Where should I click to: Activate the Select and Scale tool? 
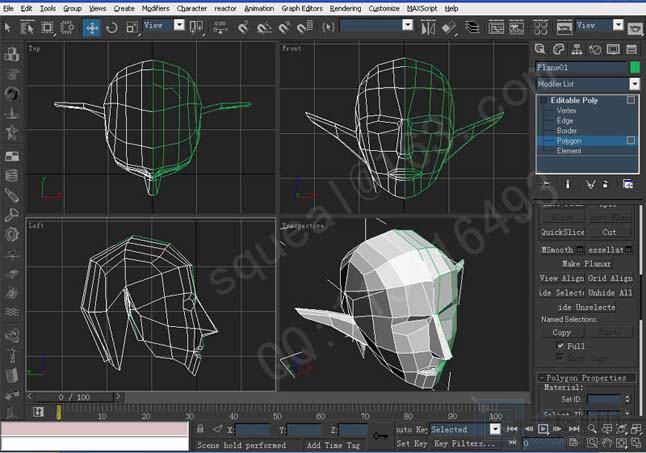(x=132, y=28)
